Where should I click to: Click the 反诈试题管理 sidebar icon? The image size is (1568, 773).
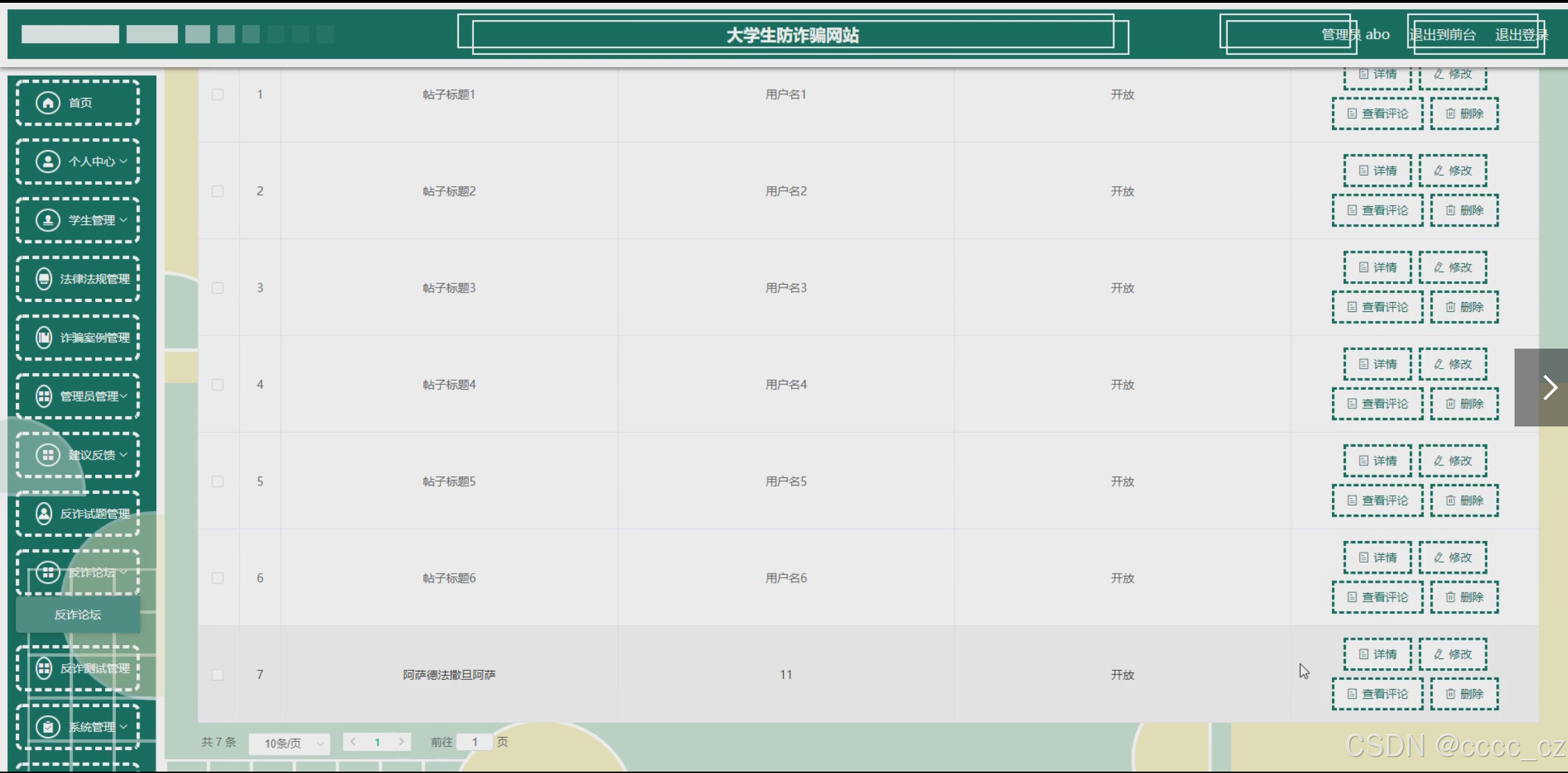(44, 514)
